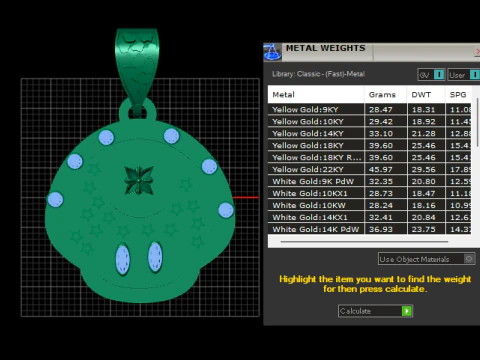The image size is (480, 360).
Task: Click the 20.80 DWT value
Action: (423, 182)
